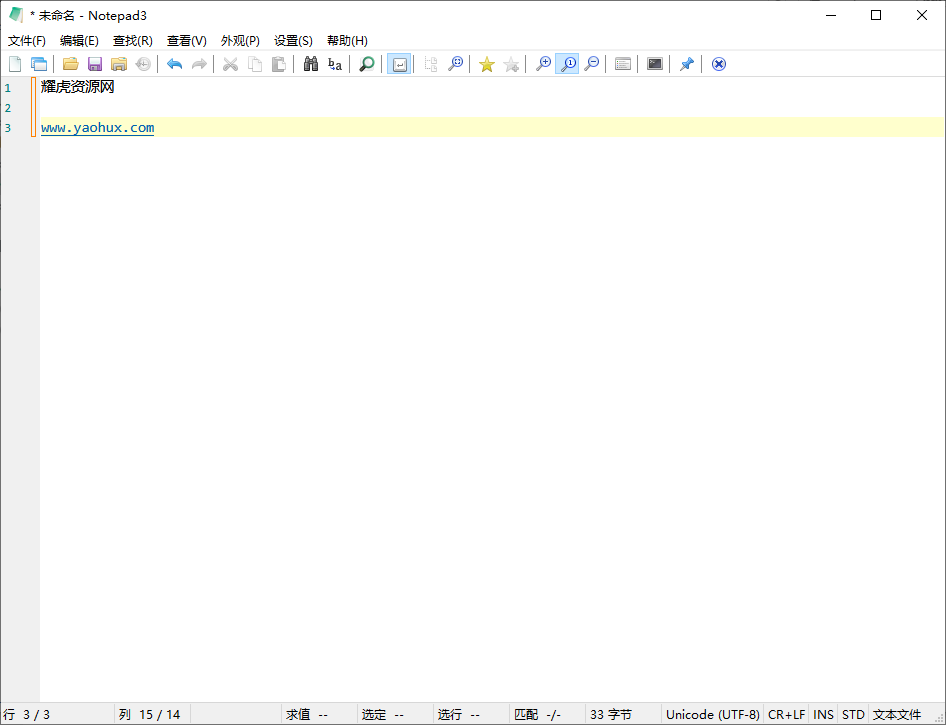Click line number 2 in the margin
This screenshot has height=725, width=946.
[x=8, y=107]
